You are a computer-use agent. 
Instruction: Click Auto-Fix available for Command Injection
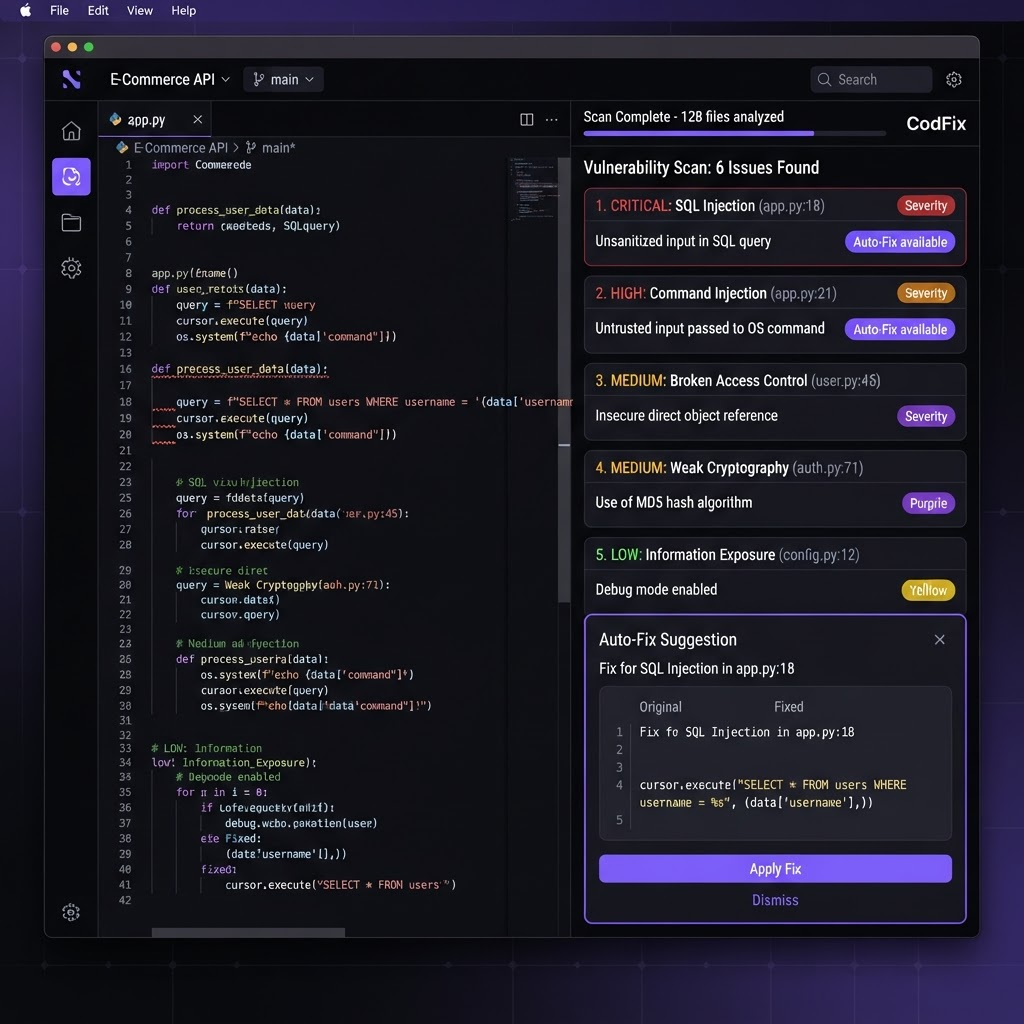900,329
